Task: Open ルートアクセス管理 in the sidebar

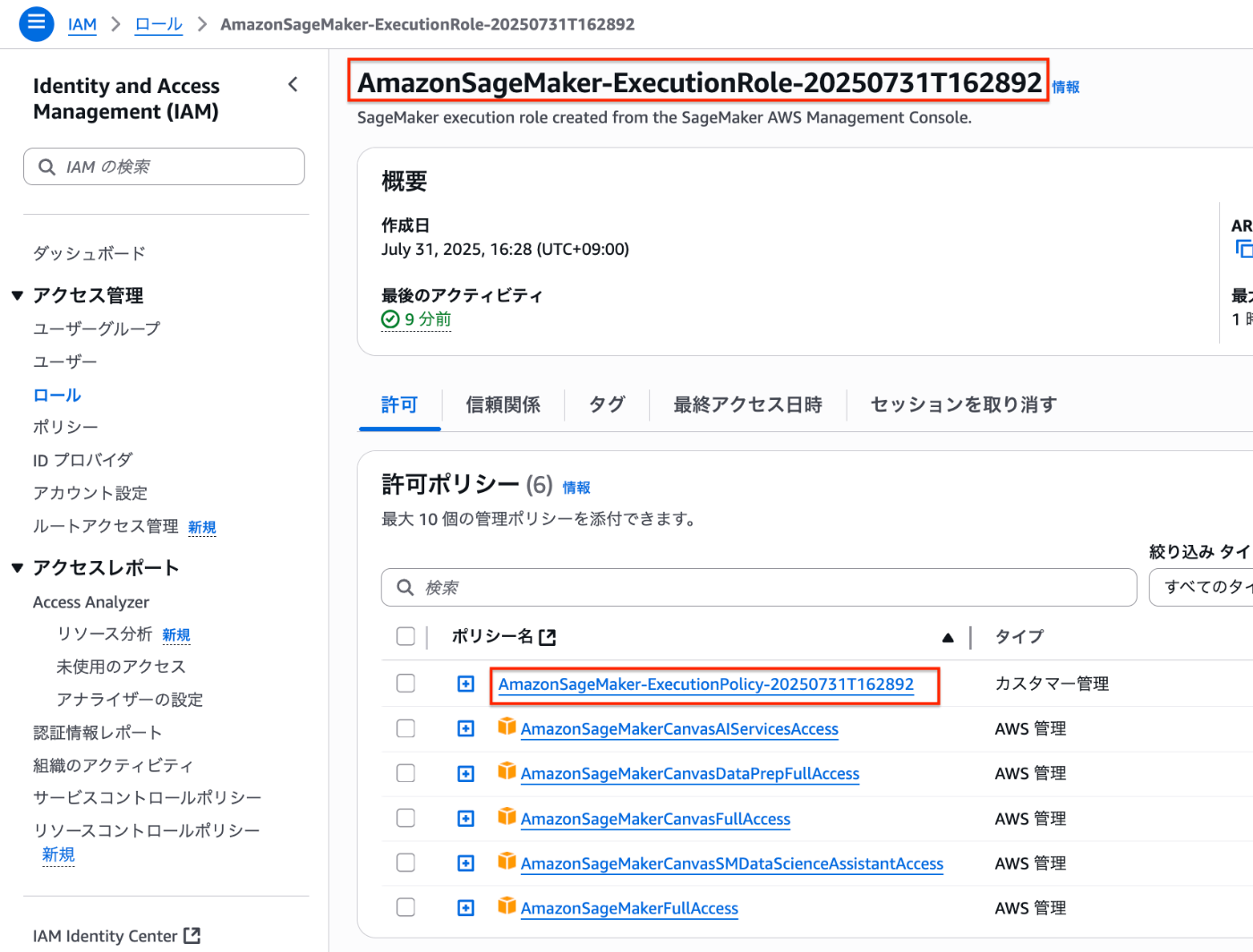Action: click(106, 526)
